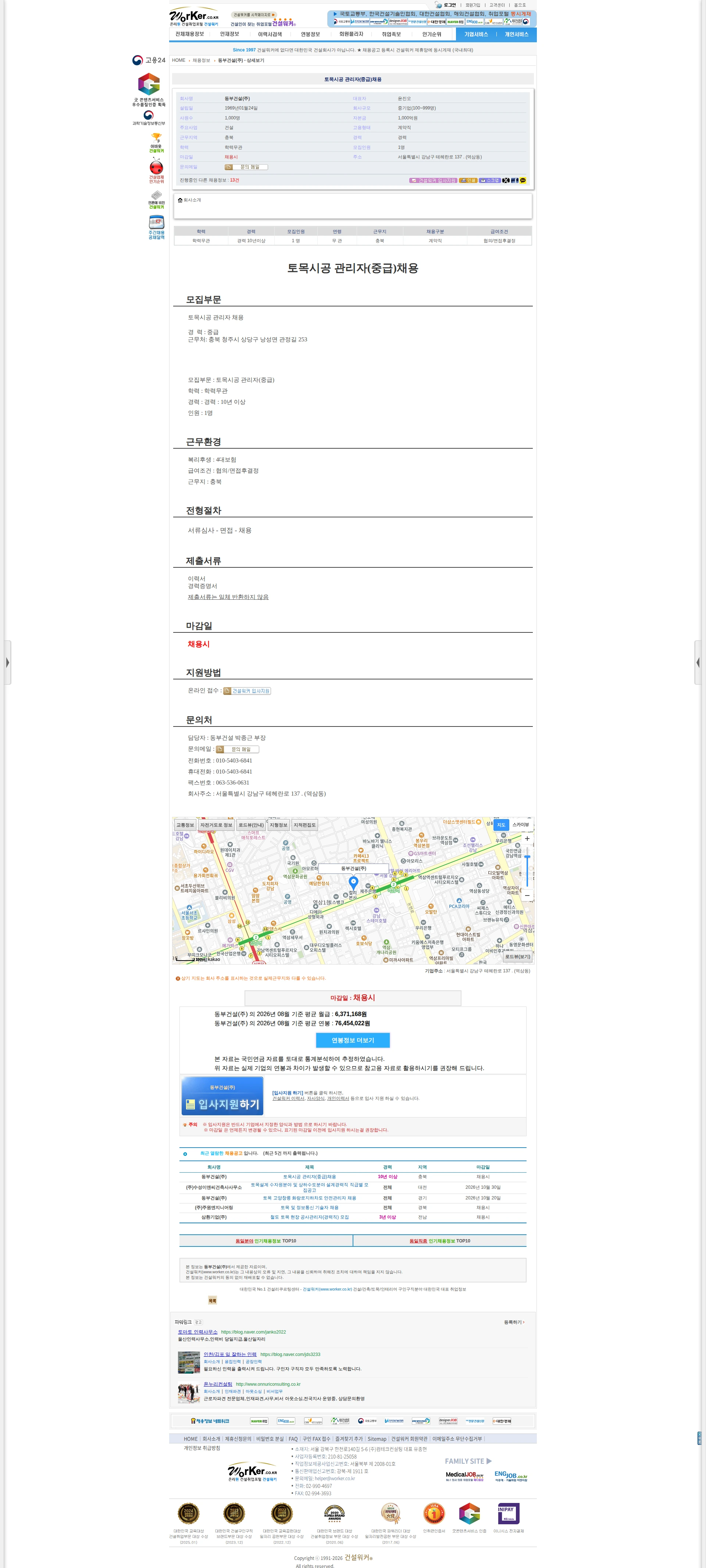706x1568 pixels.
Task: Share job posting on Facebook
Action: point(514,181)
